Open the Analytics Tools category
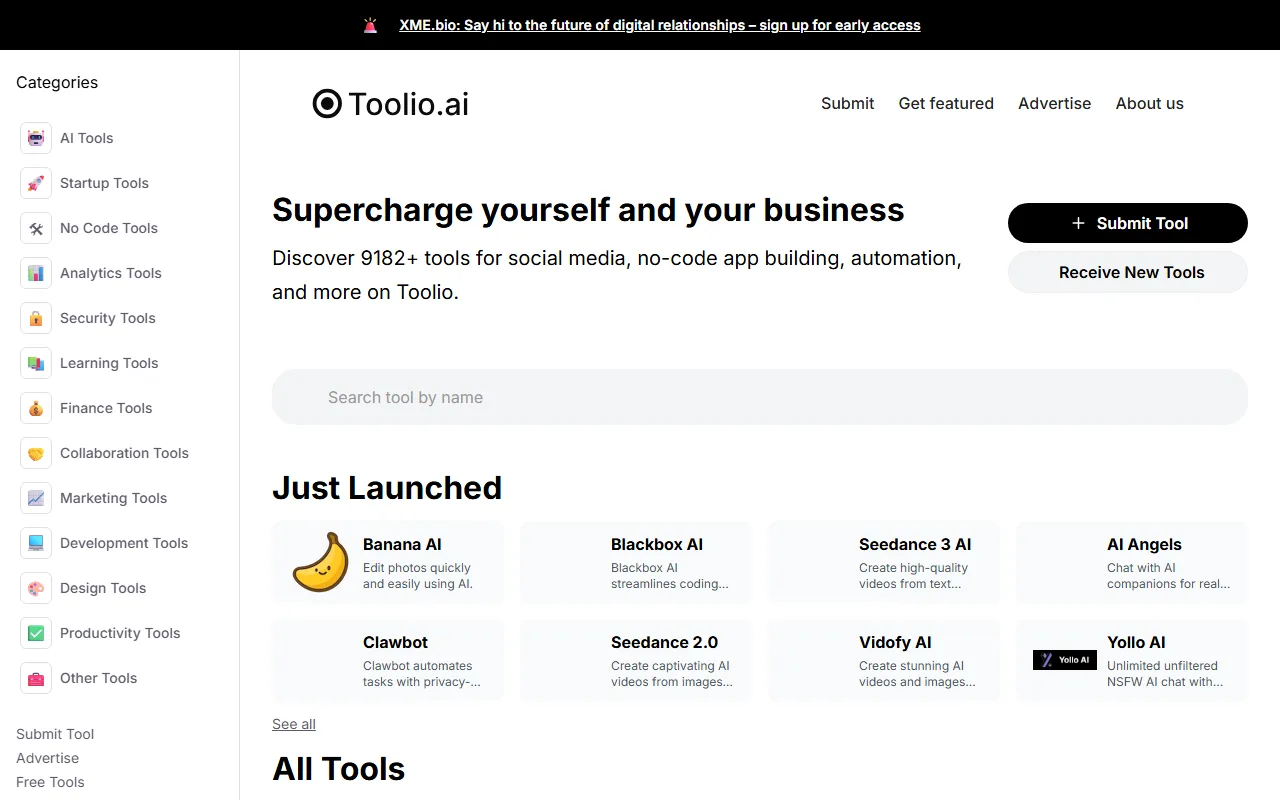This screenshot has height=800, width=1280. [x=110, y=273]
